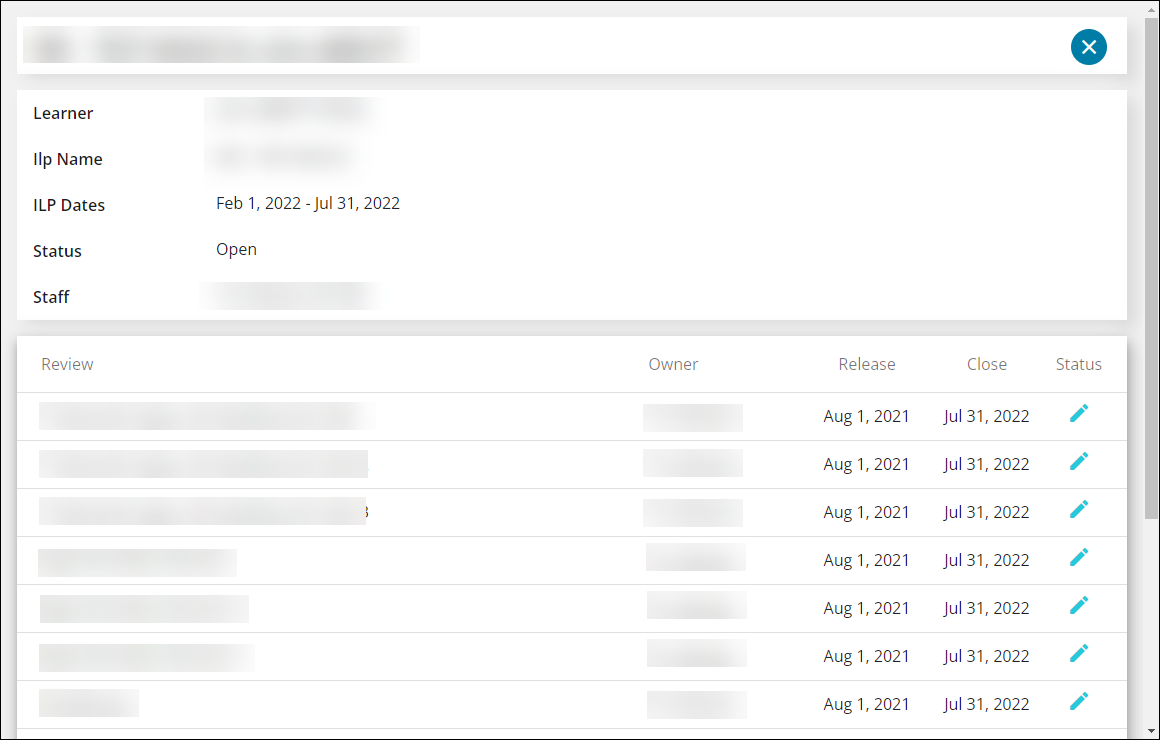Click the edit pencil on the last visible row
1160x740 pixels.
[x=1079, y=701]
